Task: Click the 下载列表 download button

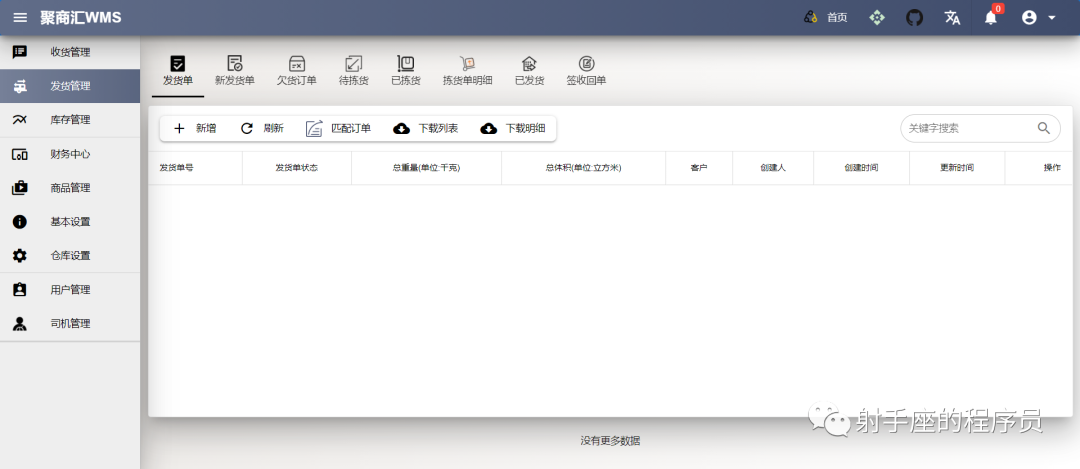Action: (x=426, y=128)
